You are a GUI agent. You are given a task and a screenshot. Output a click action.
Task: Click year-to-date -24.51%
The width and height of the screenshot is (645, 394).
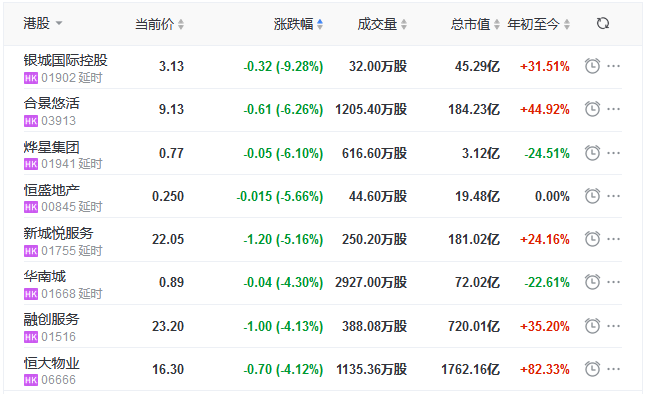click(x=547, y=153)
